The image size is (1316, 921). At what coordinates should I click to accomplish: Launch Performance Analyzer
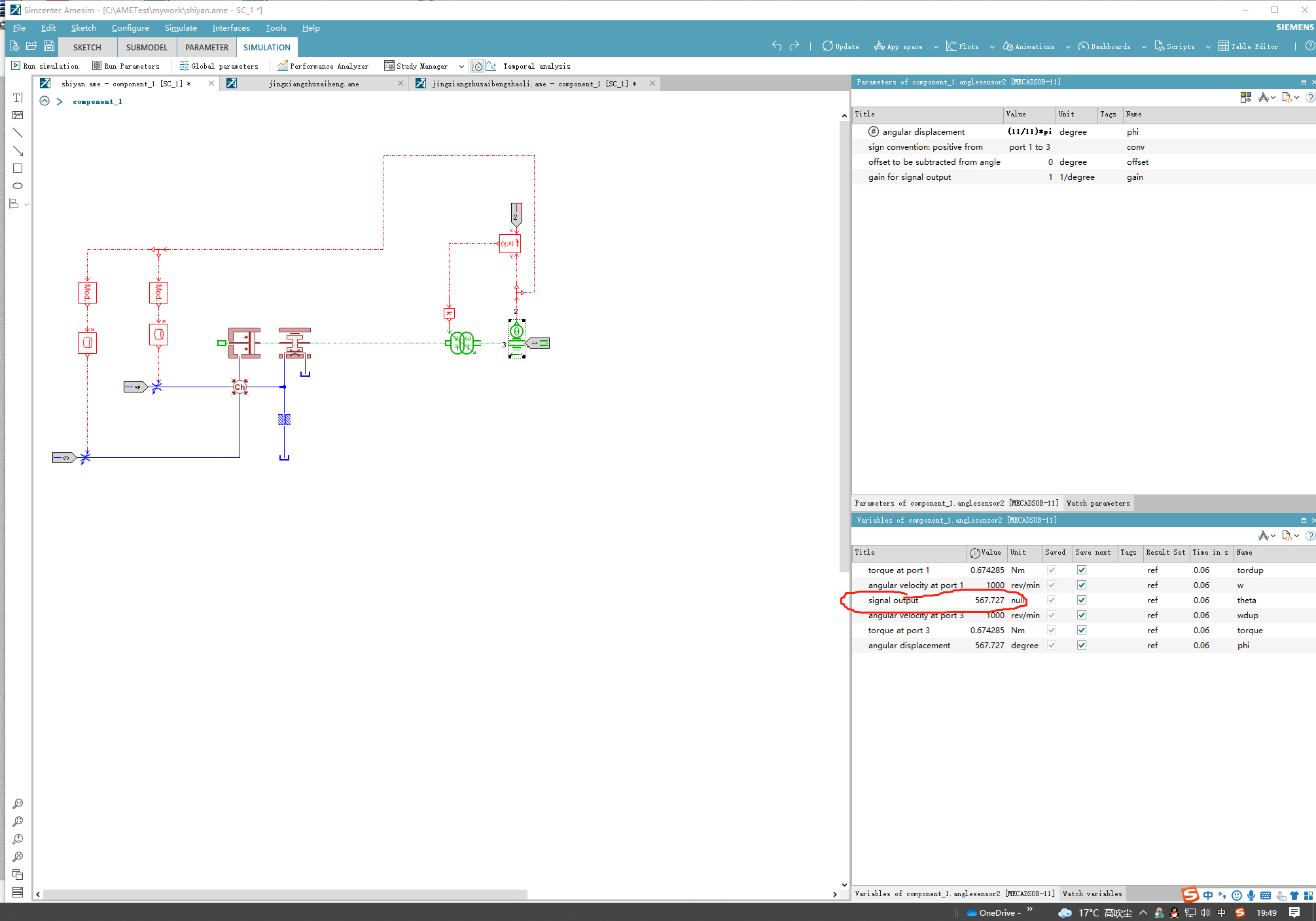323,66
